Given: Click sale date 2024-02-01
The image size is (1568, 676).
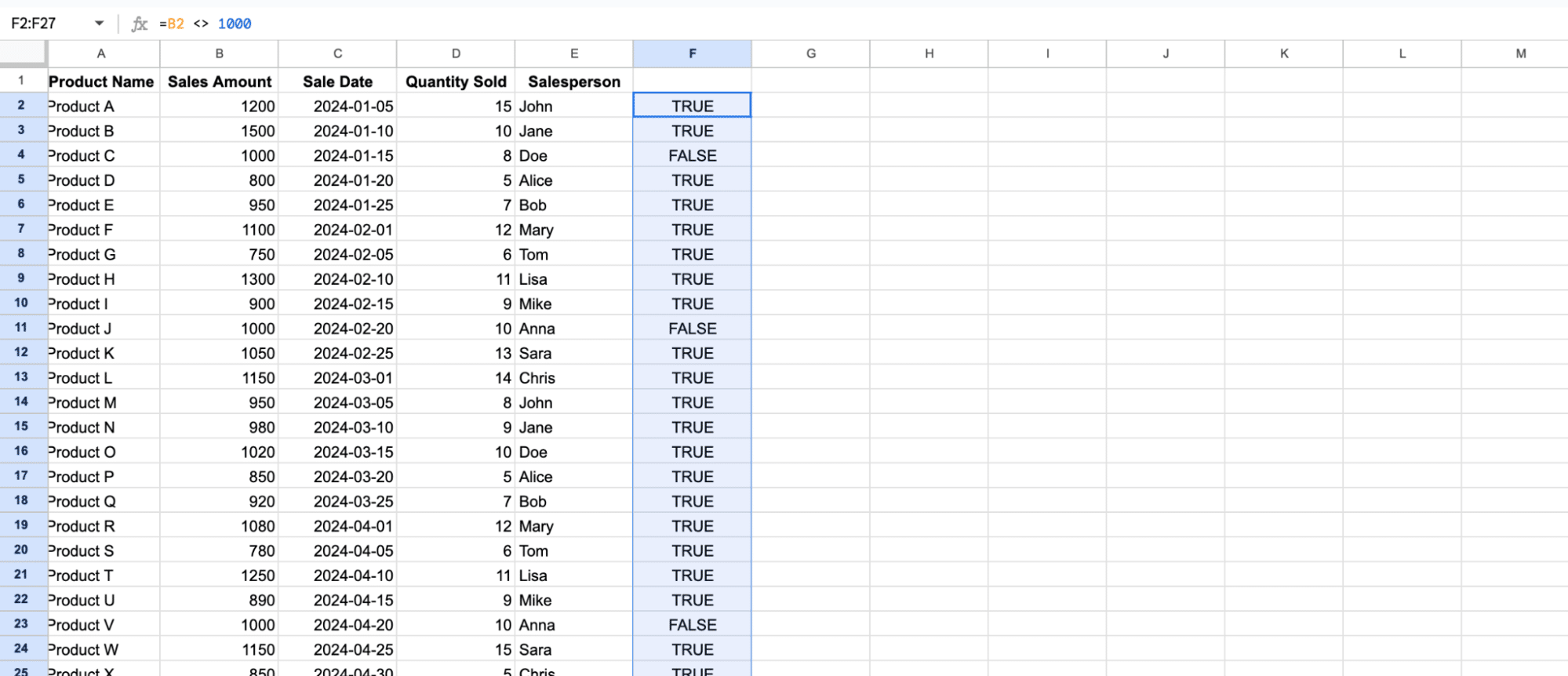Looking at the screenshot, I should tap(337, 230).
